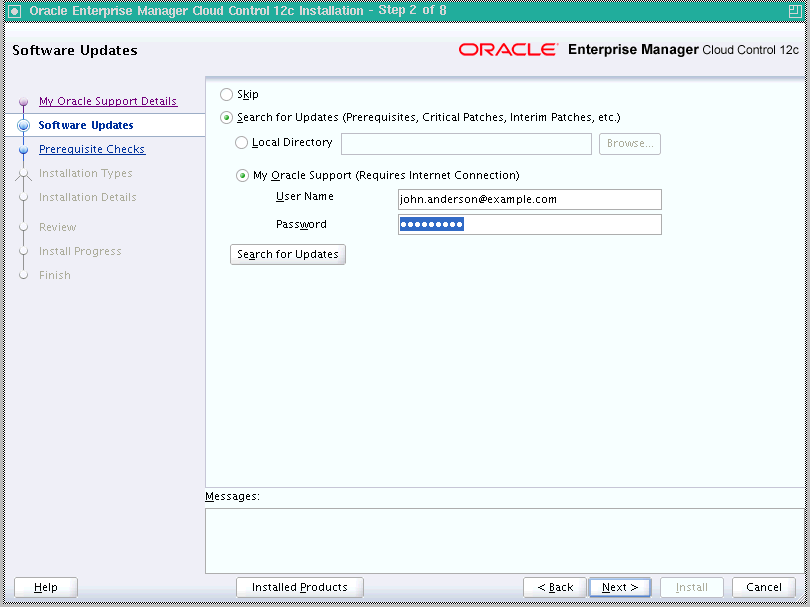The height and width of the screenshot is (607, 810).
Task: Click the Software Updates page heading
Action: [x=75, y=51]
